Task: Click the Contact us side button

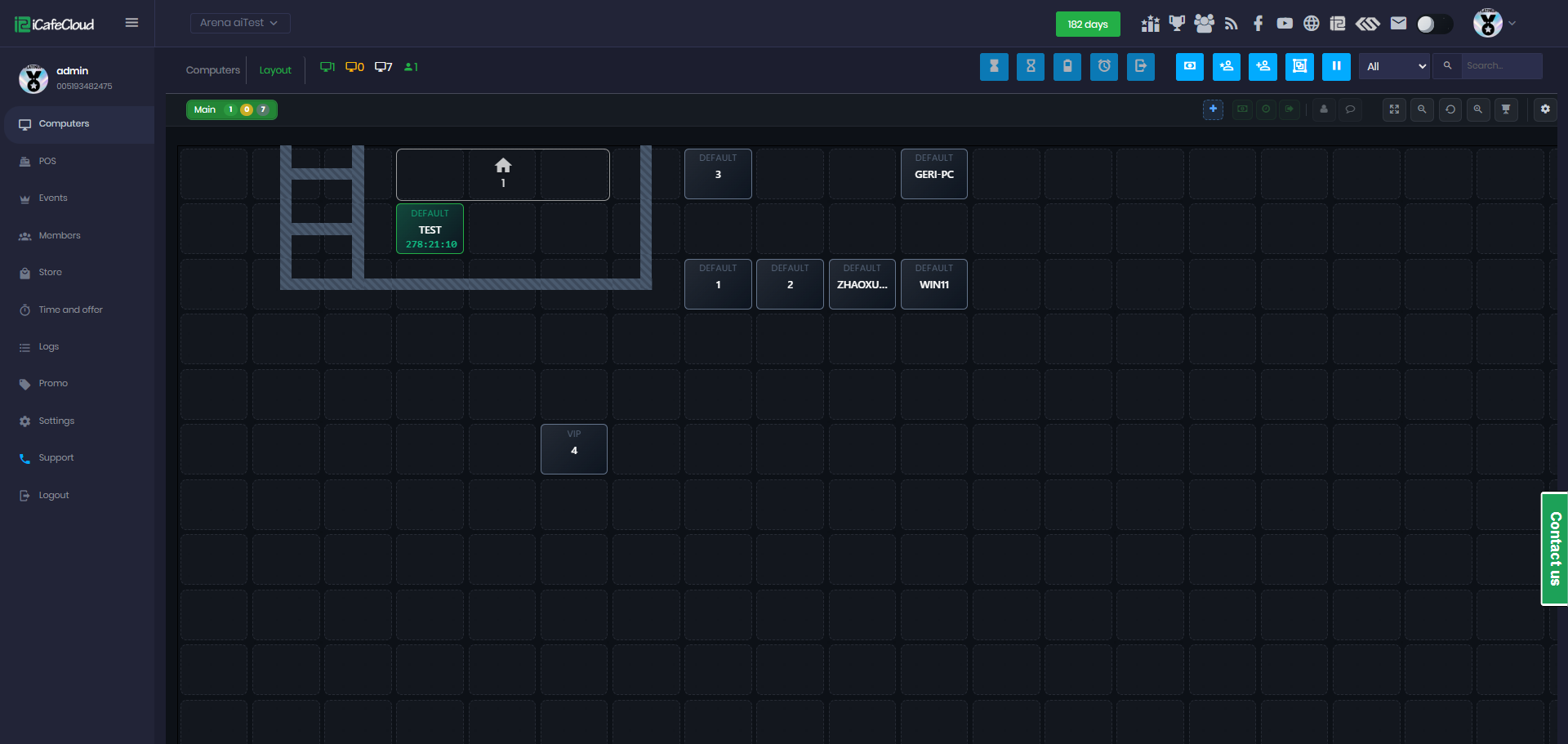Action: 1554,548
